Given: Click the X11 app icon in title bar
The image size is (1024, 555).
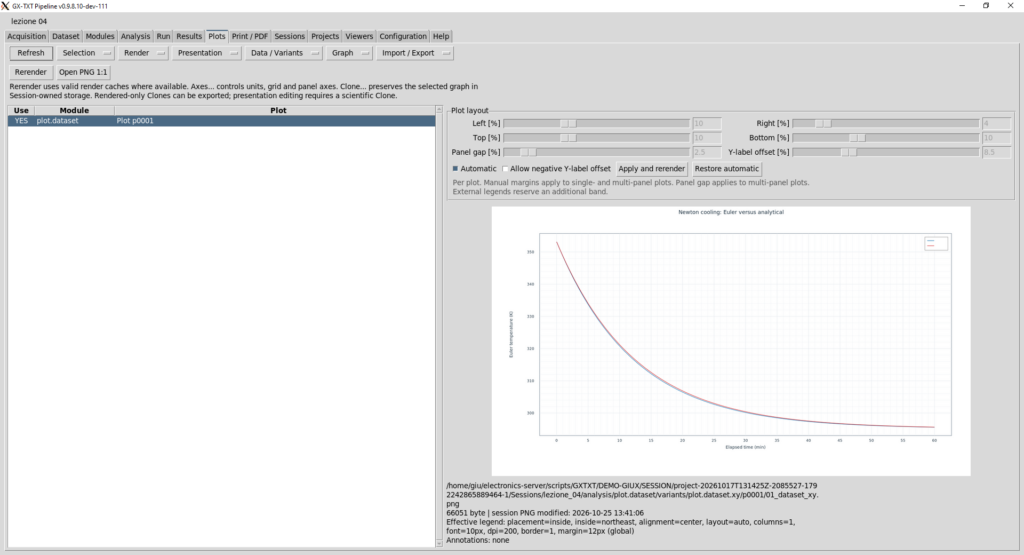Looking at the screenshot, I should tap(5, 6).
